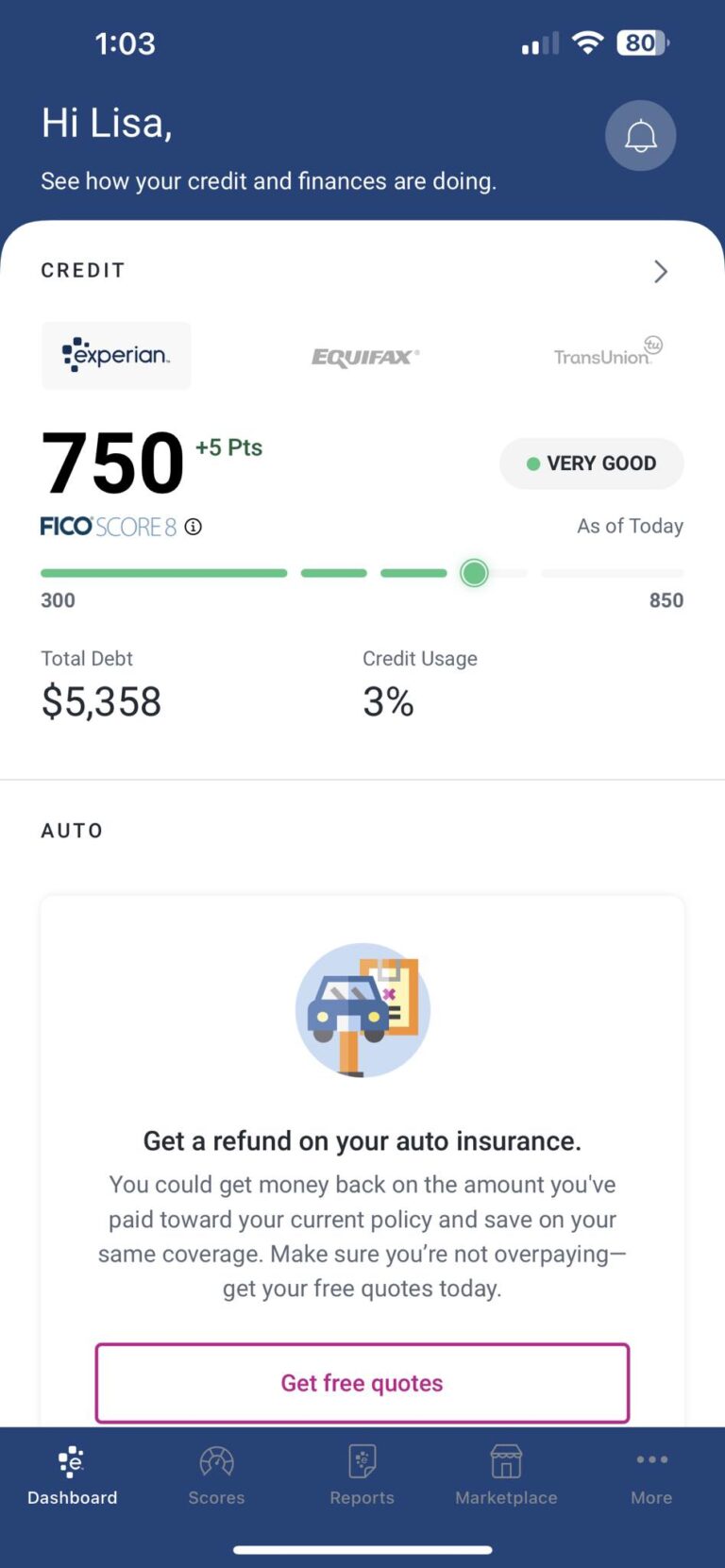Tap the 750 credit score number
The height and width of the screenshot is (1568, 725).
[113, 463]
